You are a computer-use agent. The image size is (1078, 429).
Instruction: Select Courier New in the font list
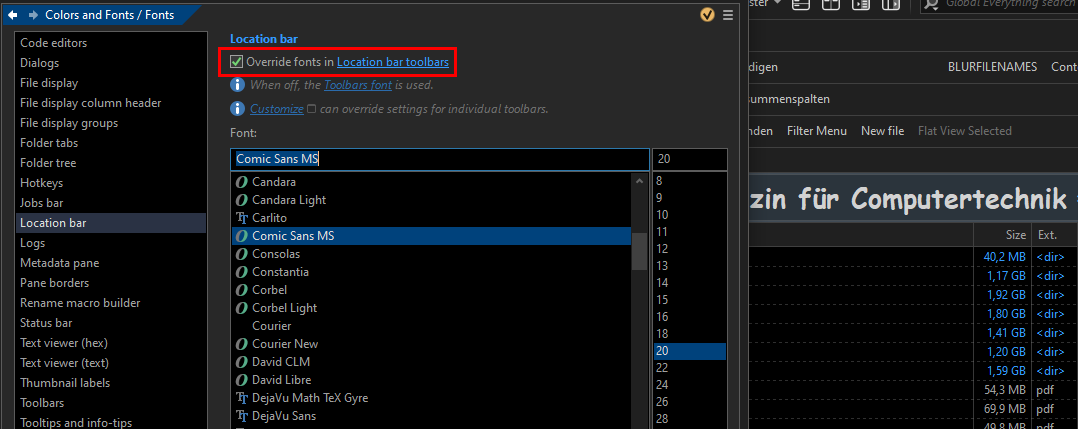[285, 344]
